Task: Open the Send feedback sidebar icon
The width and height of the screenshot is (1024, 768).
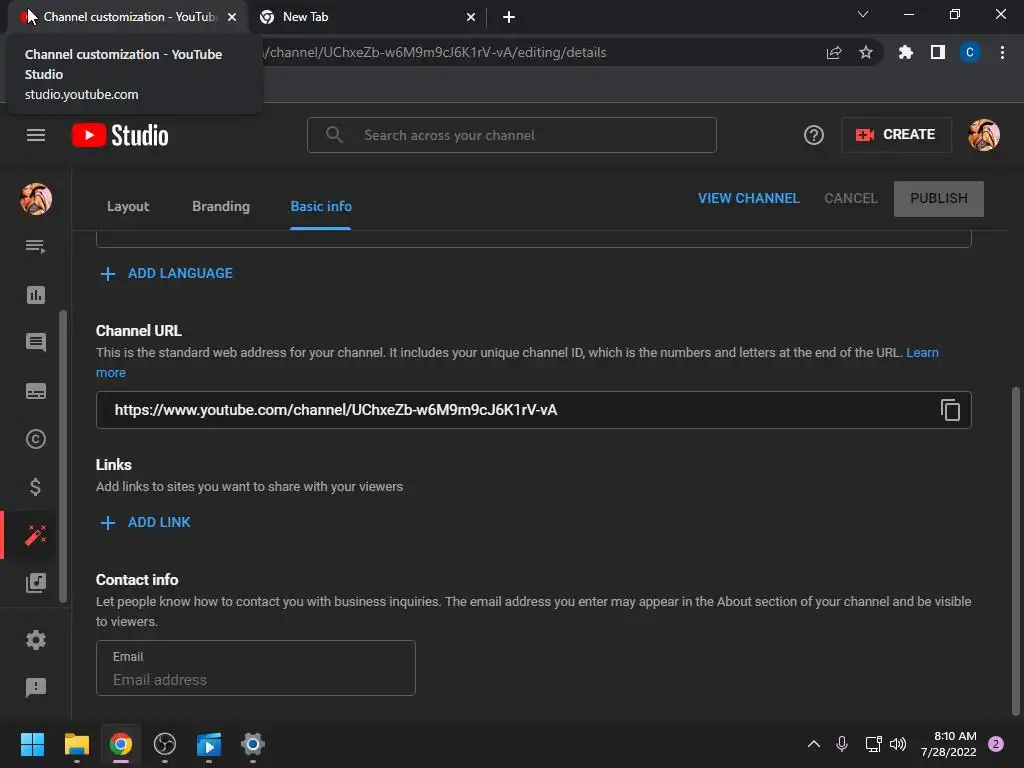Action: point(36,687)
